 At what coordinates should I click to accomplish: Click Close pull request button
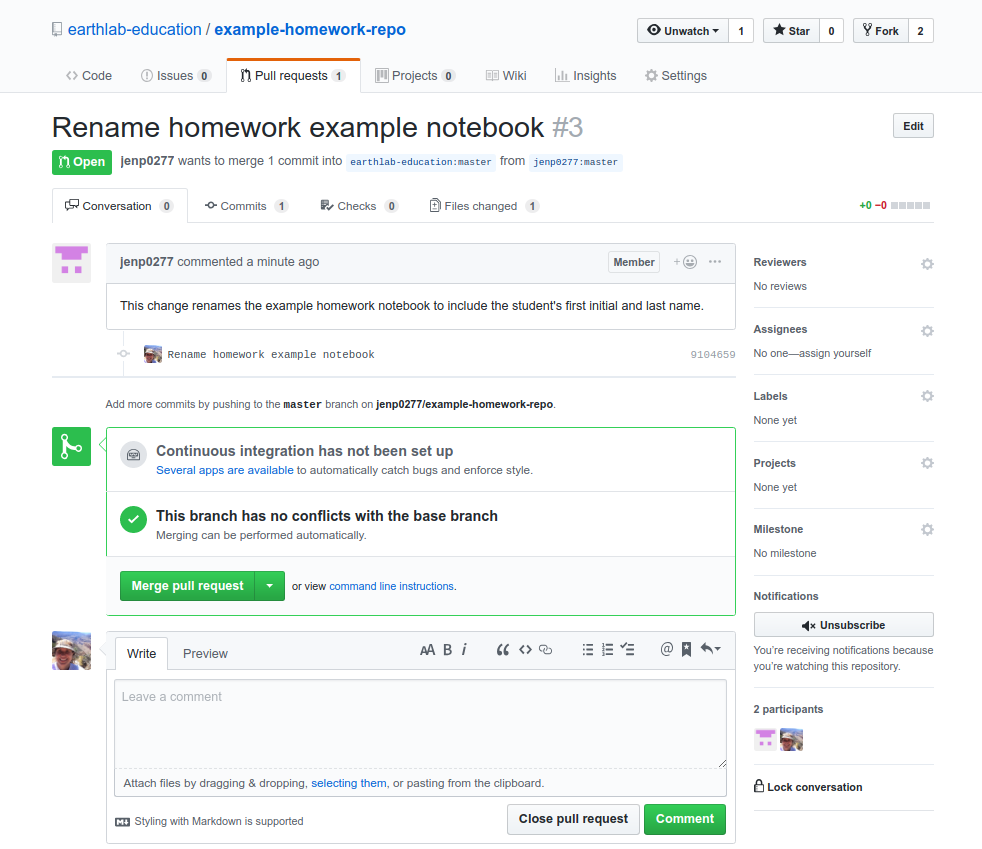573,819
